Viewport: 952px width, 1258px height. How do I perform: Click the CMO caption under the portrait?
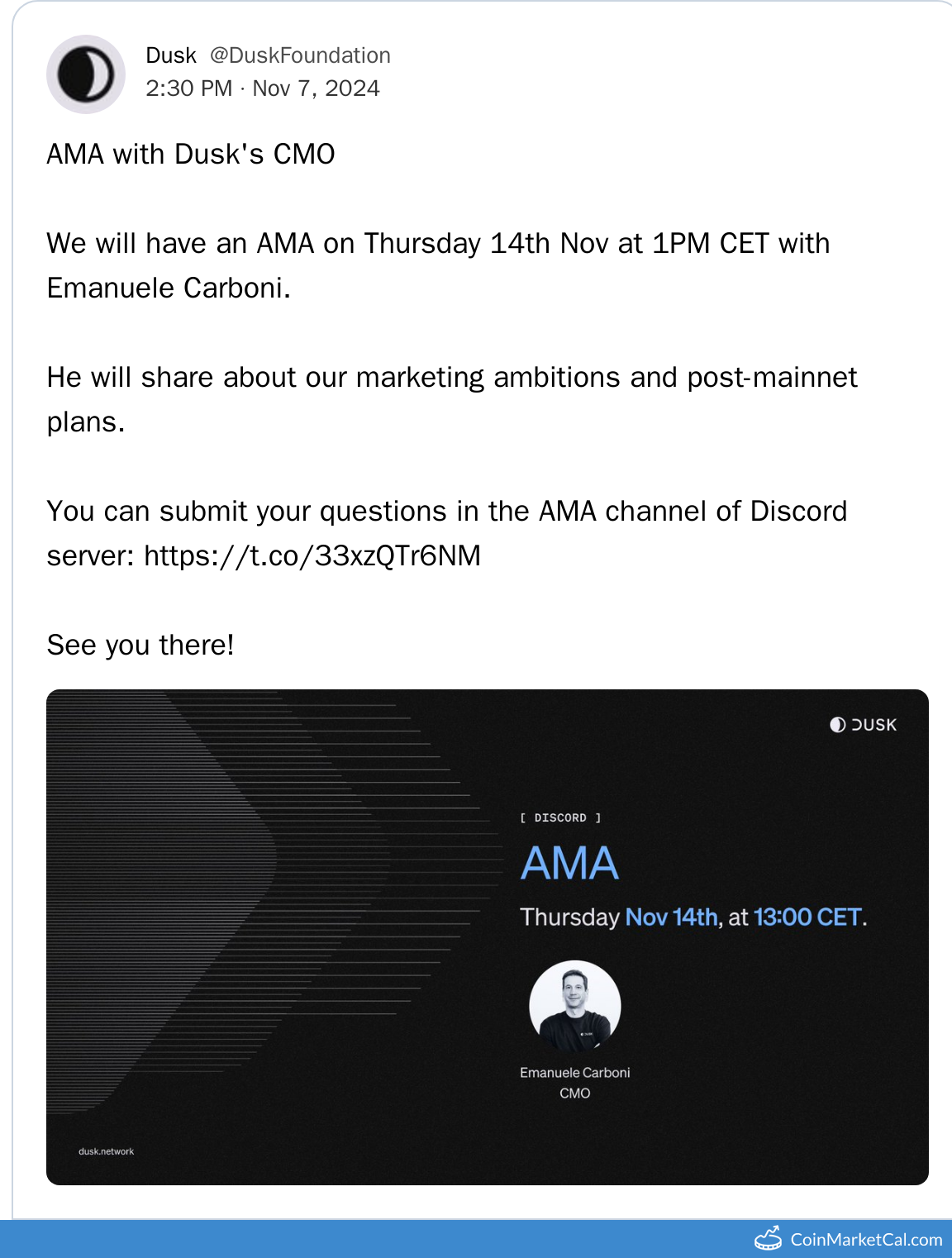575,1094
